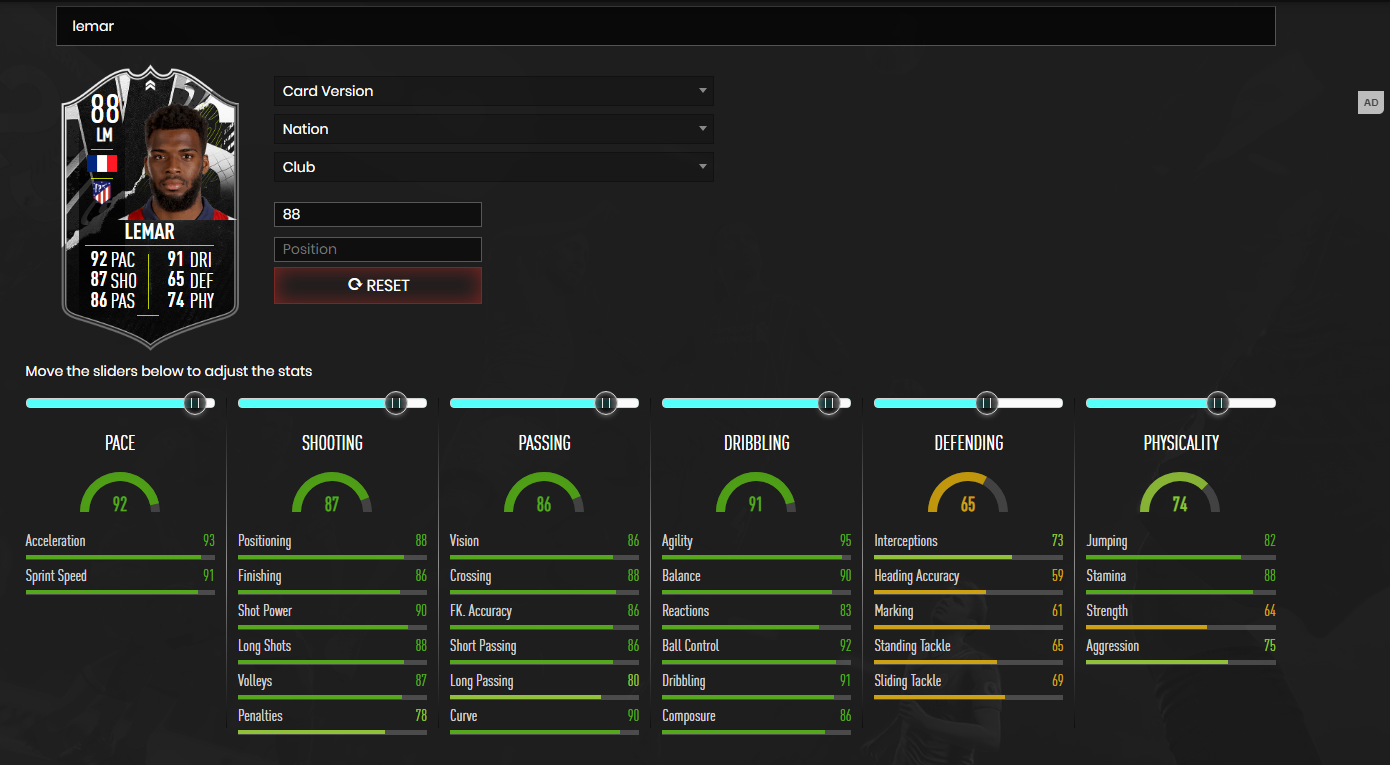
Task: Click the Long Shots stat label
Action: pos(265,646)
